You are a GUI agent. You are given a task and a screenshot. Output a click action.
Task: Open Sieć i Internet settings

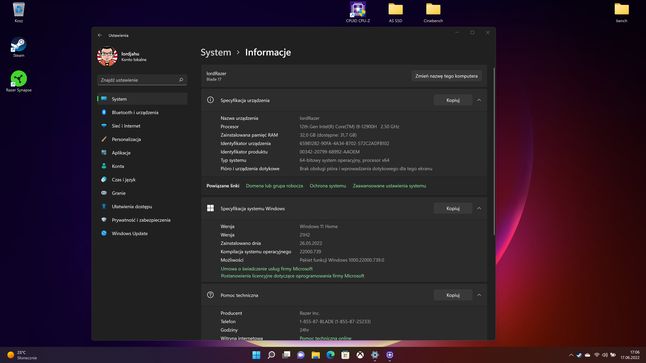pyautogui.click(x=142, y=126)
